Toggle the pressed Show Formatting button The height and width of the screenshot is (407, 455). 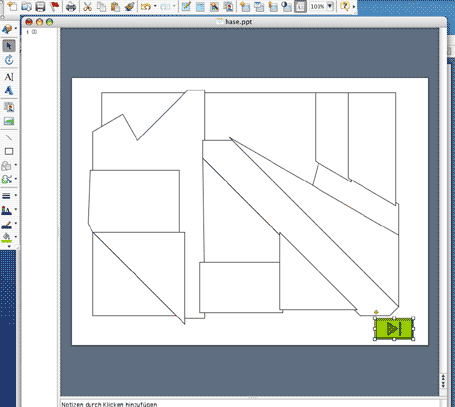click(x=300, y=6)
